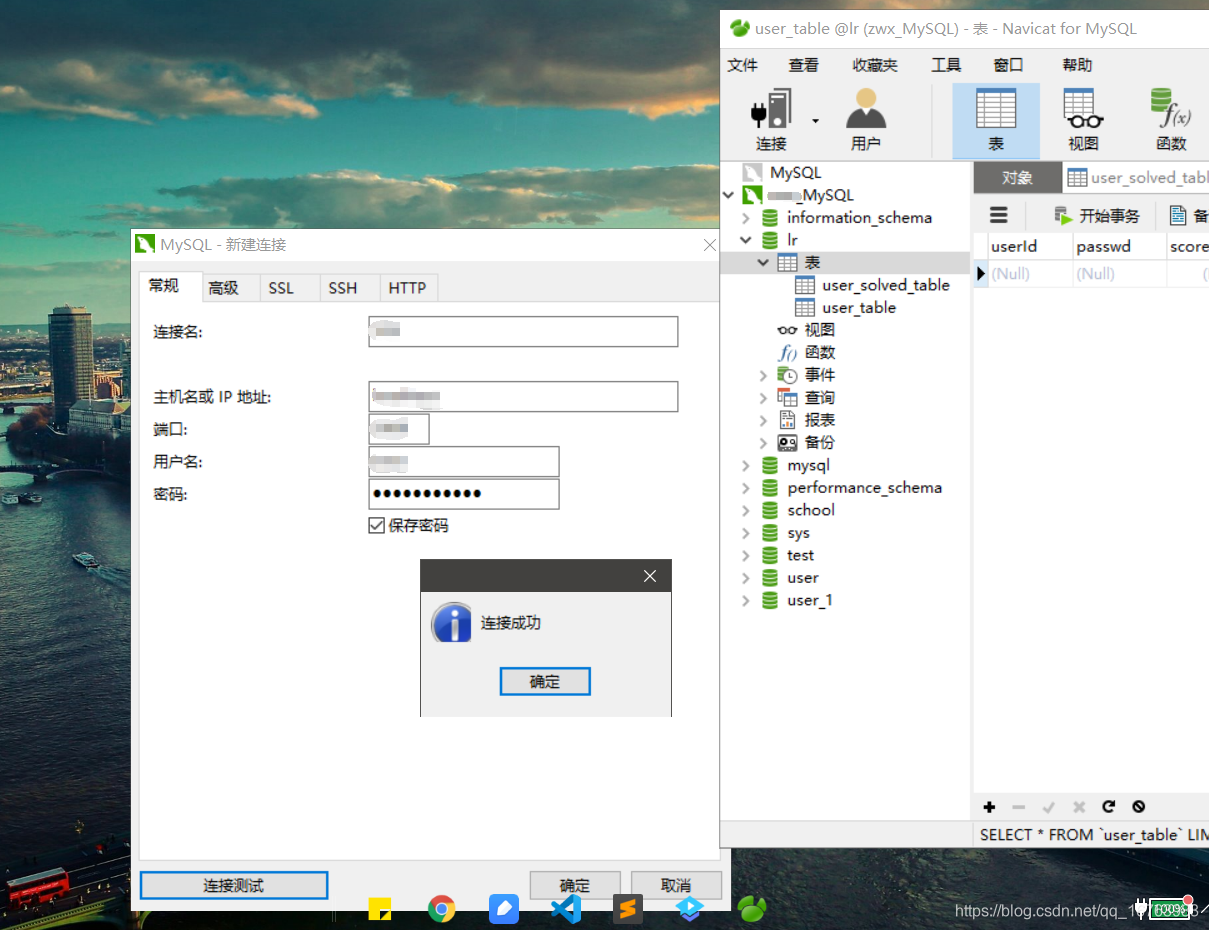
Task: Uncheck the 保存密码 checkbox
Action: (377, 525)
